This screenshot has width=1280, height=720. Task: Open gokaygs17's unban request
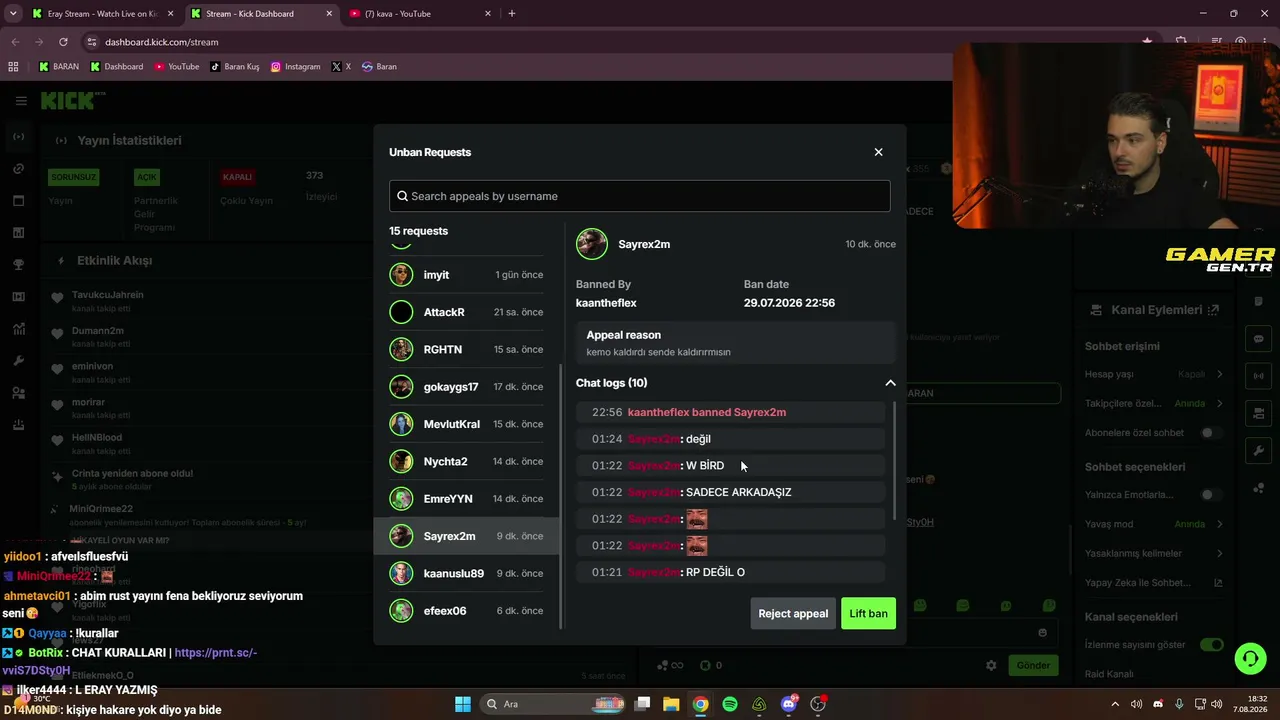[x=467, y=387]
